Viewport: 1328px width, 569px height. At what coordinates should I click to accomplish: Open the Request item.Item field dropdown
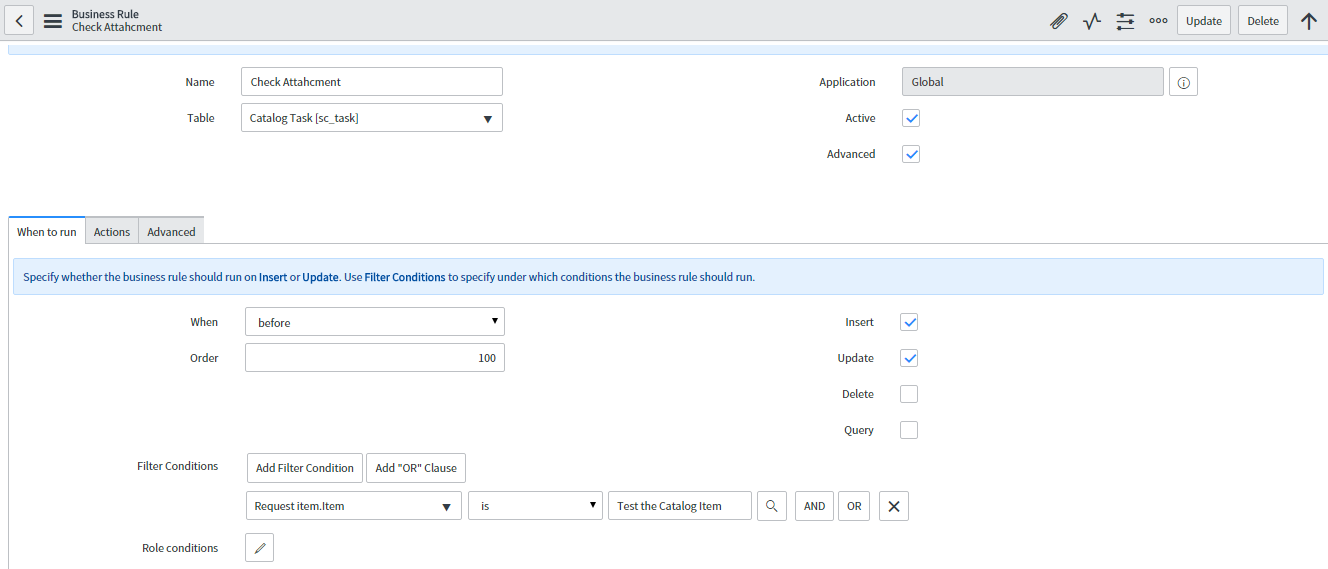point(354,506)
